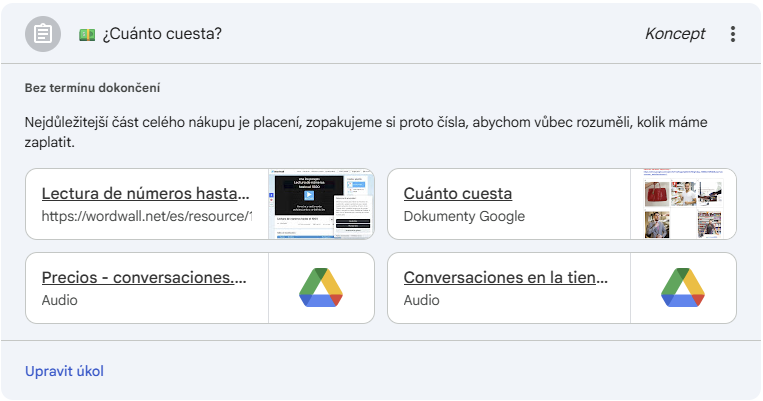Open the 'Cuánto cuesta' Google Doc
The height and width of the screenshot is (401, 763).
pos(457,194)
